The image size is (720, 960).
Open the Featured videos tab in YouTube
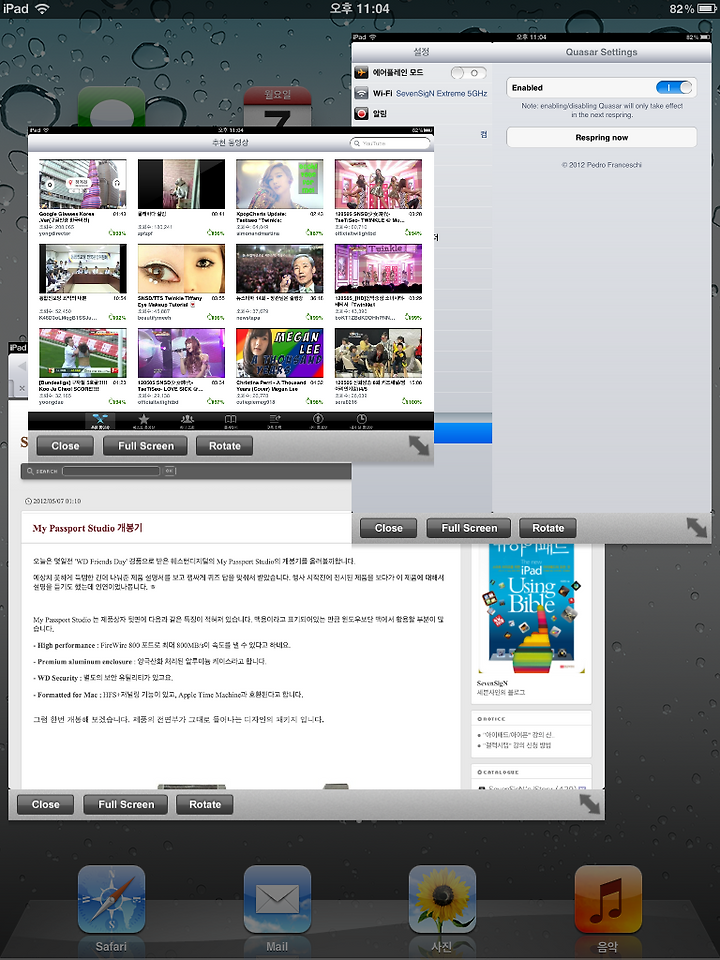click(x=100, y=421)
